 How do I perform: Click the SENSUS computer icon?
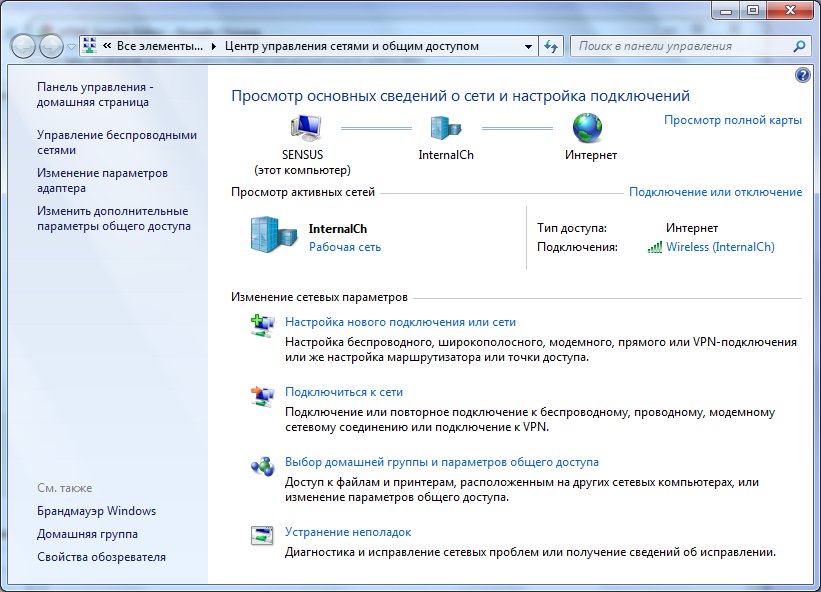tap(306, 128)
